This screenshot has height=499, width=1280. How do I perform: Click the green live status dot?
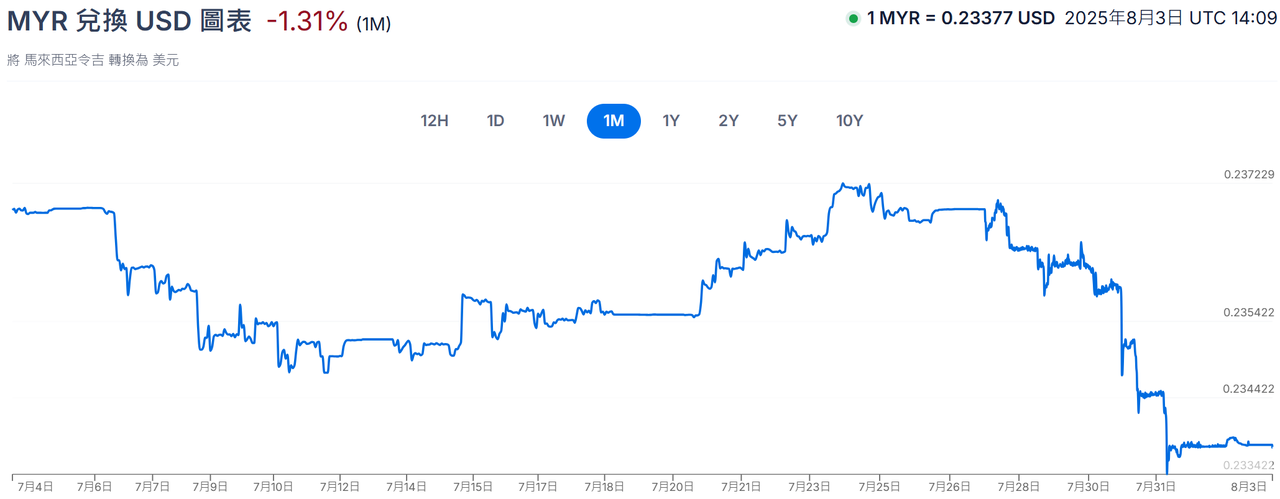pos(853,18)
